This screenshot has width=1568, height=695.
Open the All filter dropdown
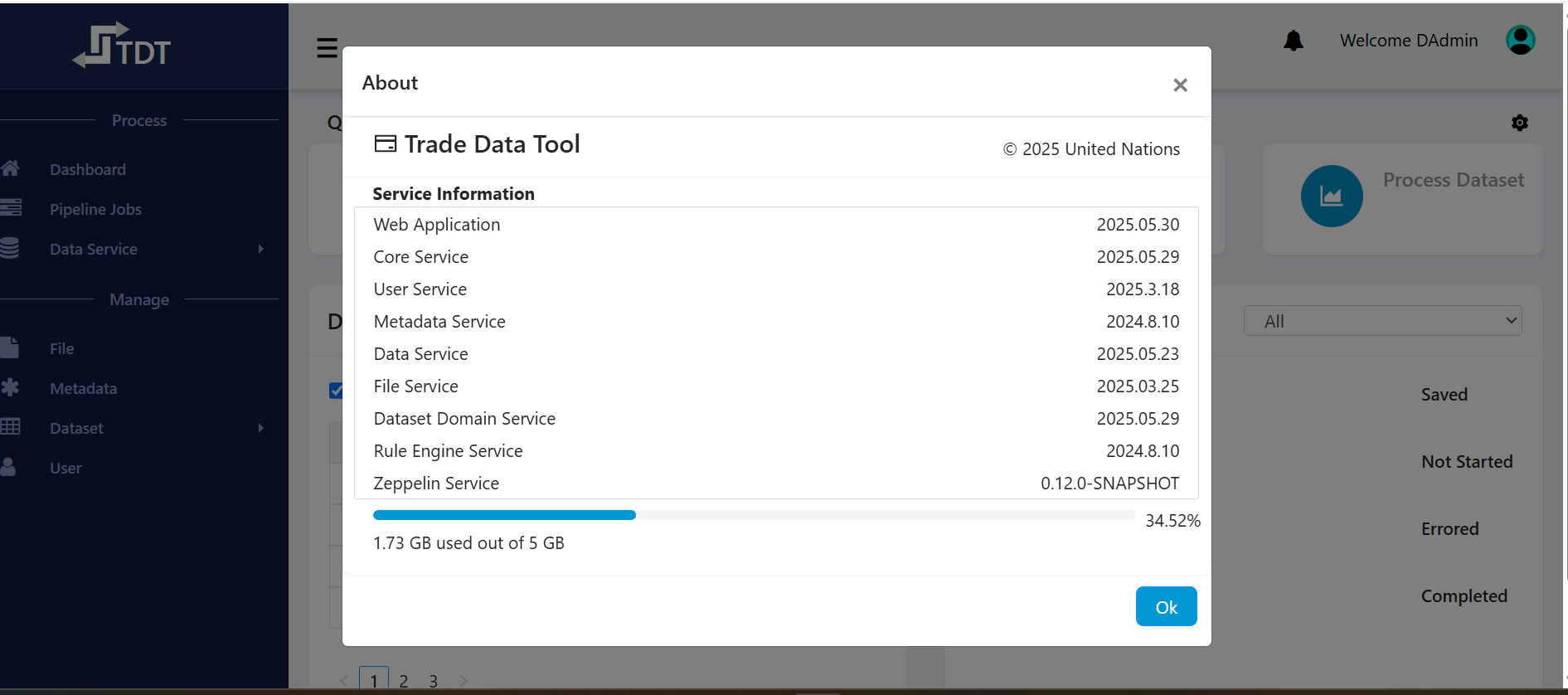[x=1382, y=321]
